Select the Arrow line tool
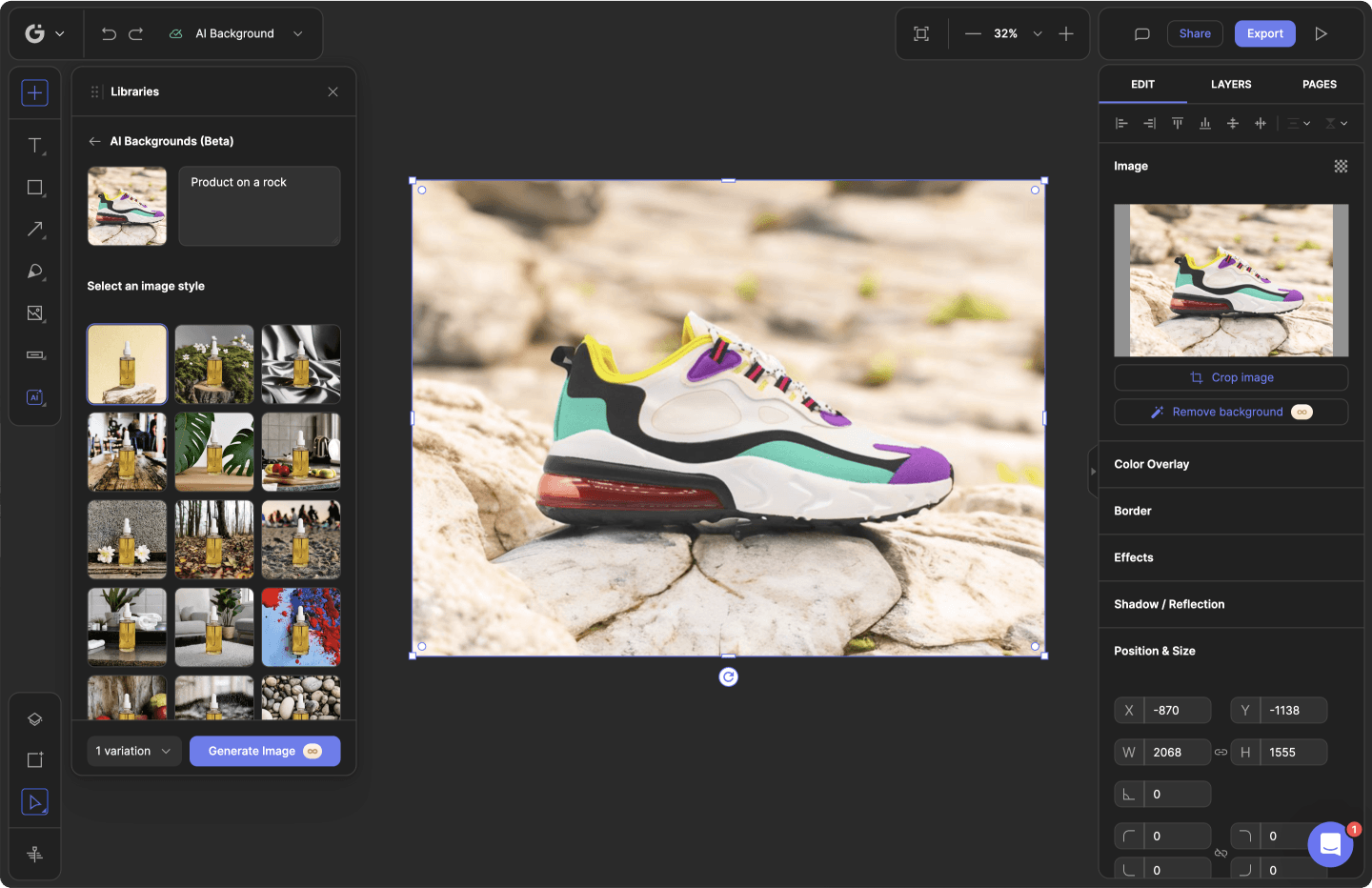 pyautogui.click(x=35, y=230)
